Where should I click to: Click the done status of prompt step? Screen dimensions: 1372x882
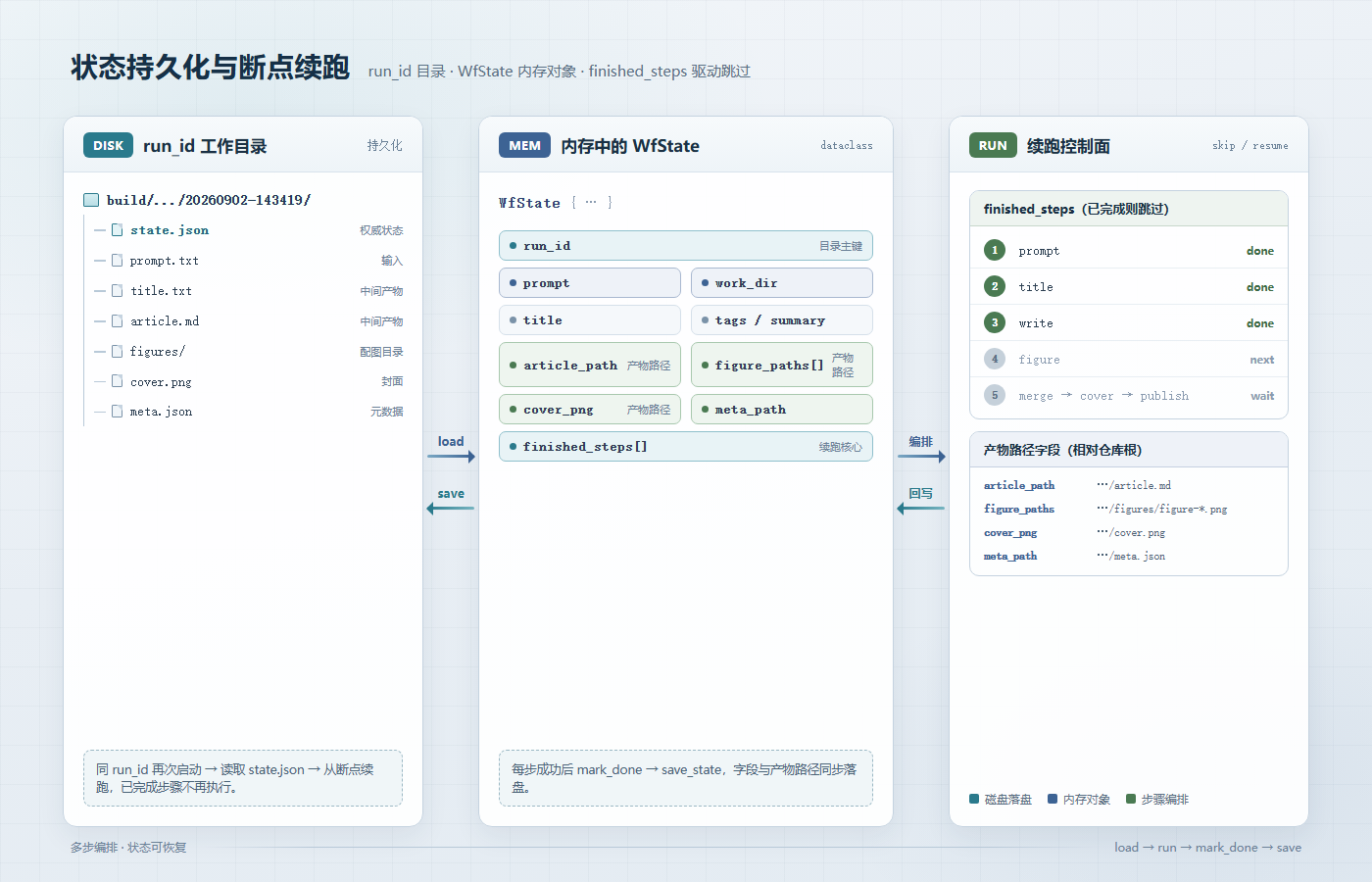(x=1260, y=251)
